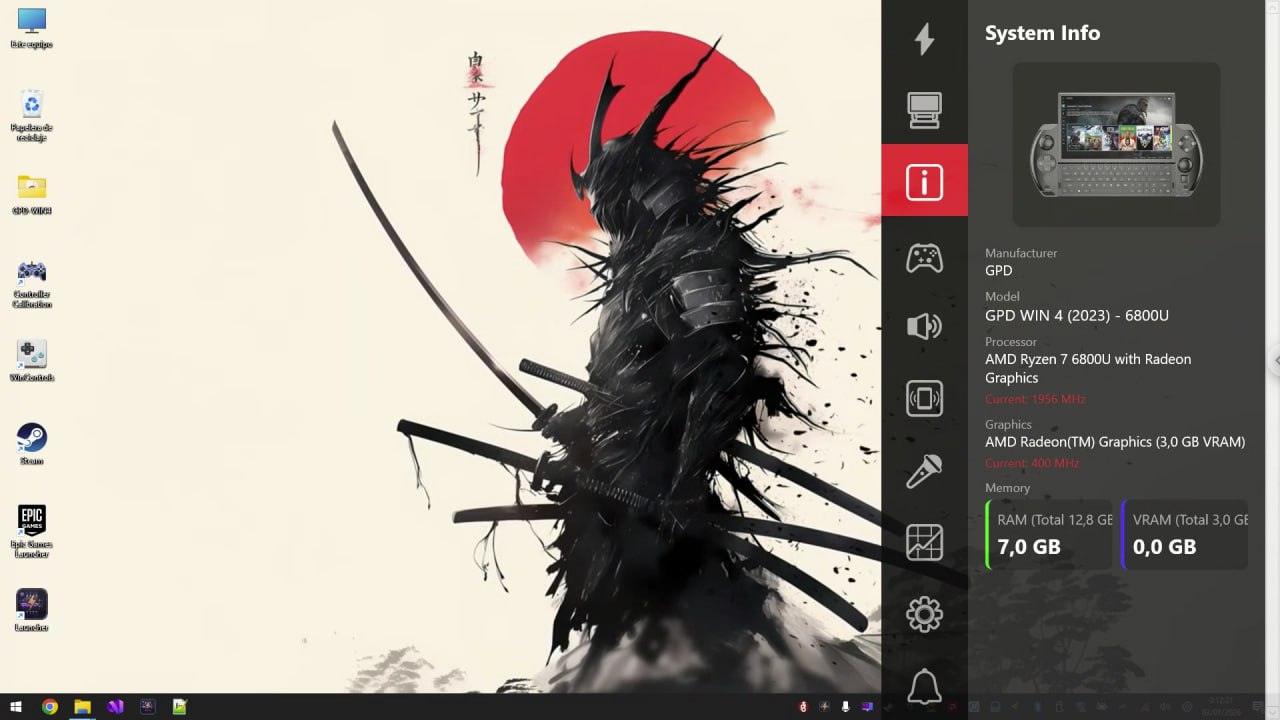Open the device vibration tab icon
1280x720 pixels.
click(x=924, y=398)
